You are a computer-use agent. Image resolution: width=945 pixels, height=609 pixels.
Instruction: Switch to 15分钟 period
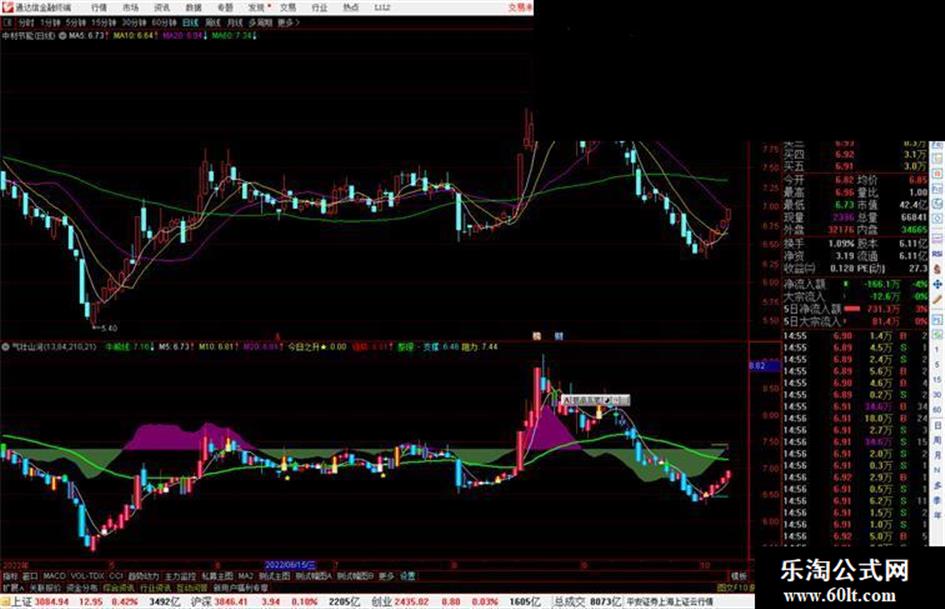tap(104, 22)
